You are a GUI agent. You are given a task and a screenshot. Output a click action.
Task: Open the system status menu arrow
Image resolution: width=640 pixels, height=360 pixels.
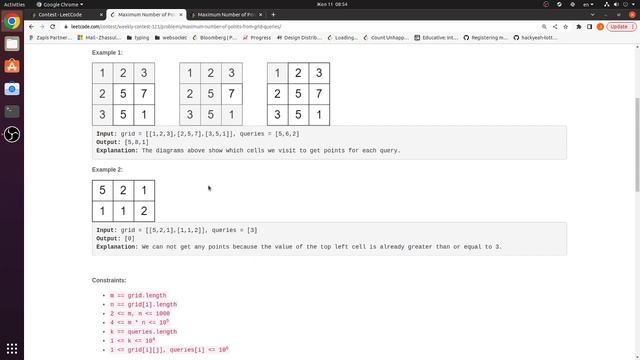[x=634, y=4]
